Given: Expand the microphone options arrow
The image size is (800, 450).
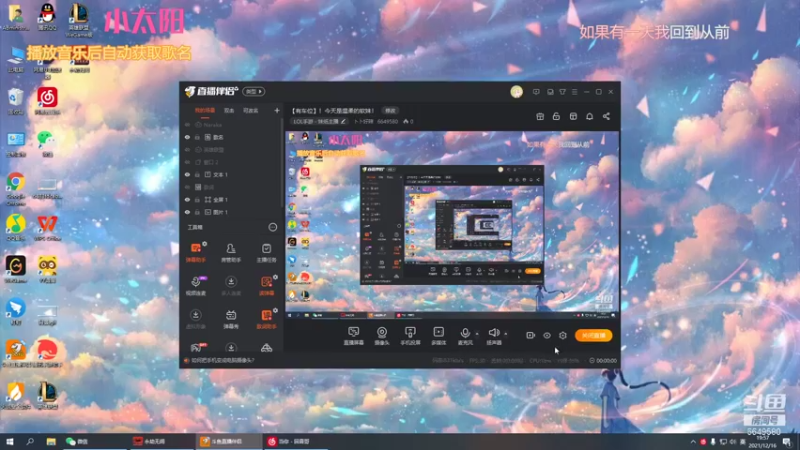Looking at the screenshot, I should [477, 334].
